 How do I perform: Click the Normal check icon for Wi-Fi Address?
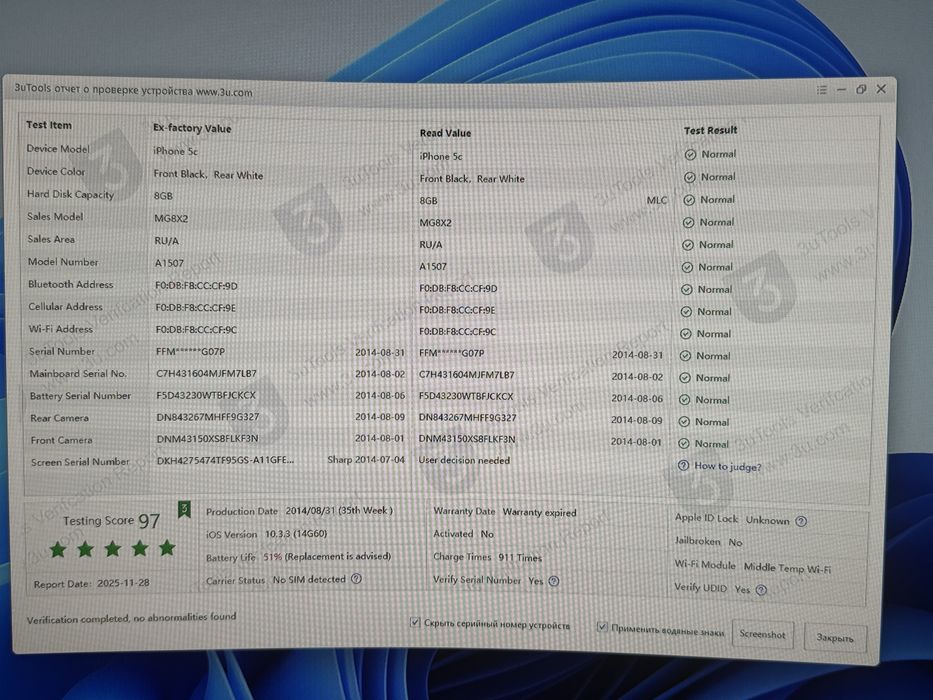click(685, 334)
